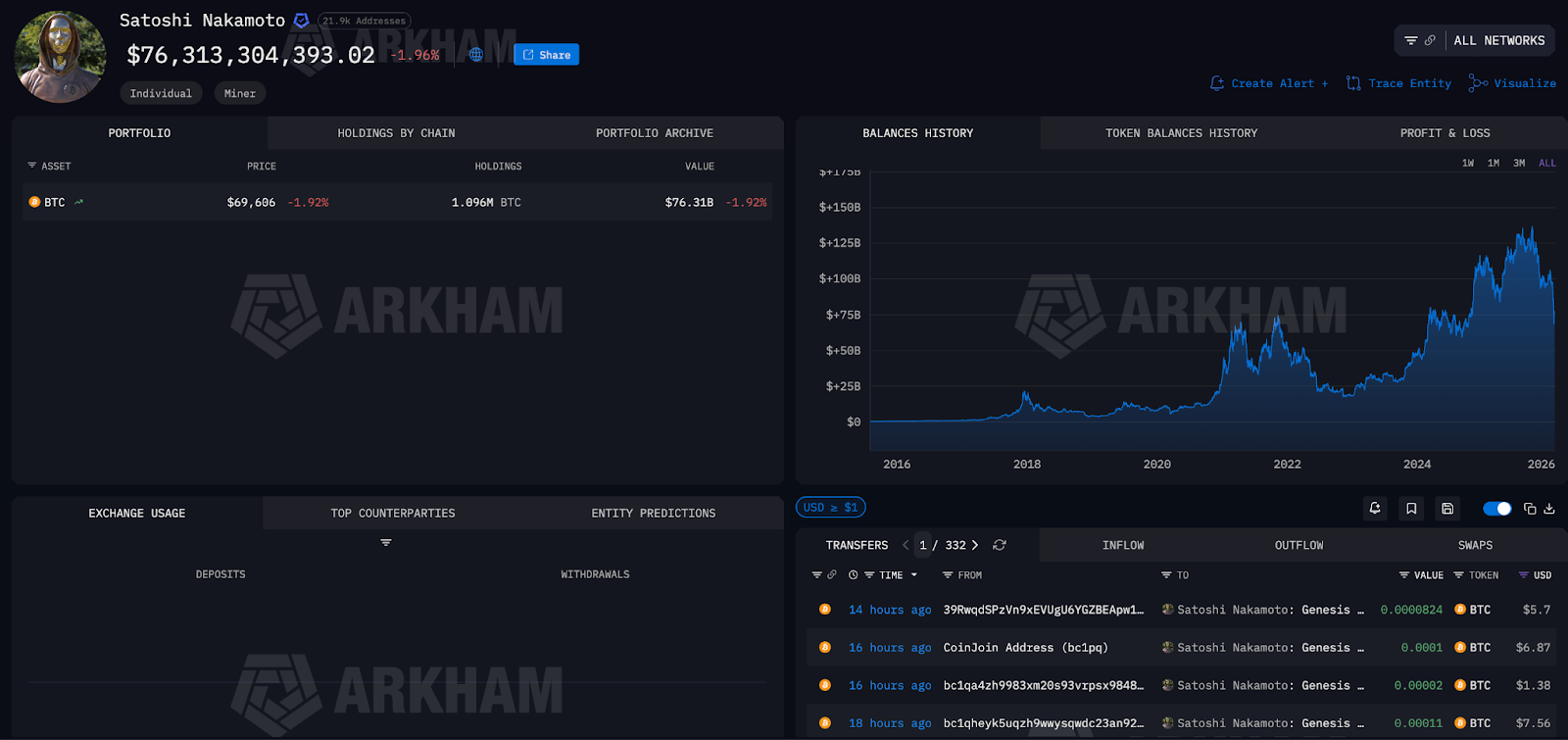Select the Balances History tab
This screenshot has height=740, width=1568.
[918, 133]
